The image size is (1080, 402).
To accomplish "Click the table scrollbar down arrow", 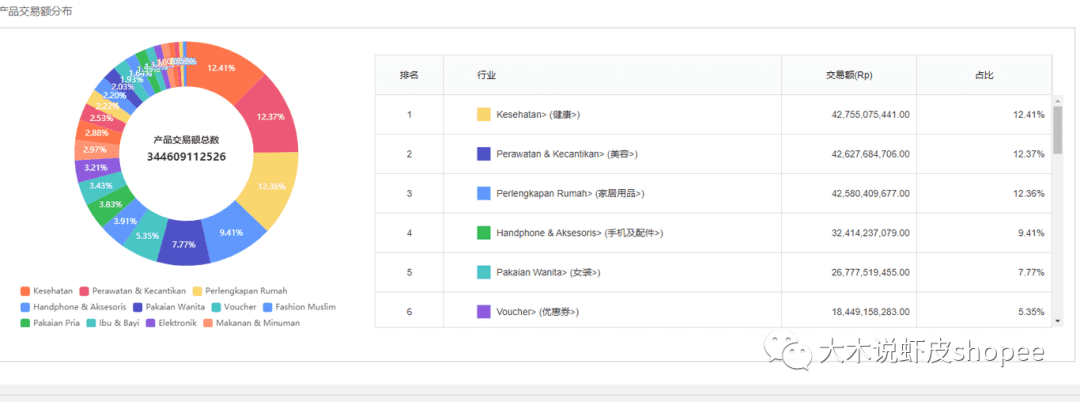I will tap(1058, 321).
